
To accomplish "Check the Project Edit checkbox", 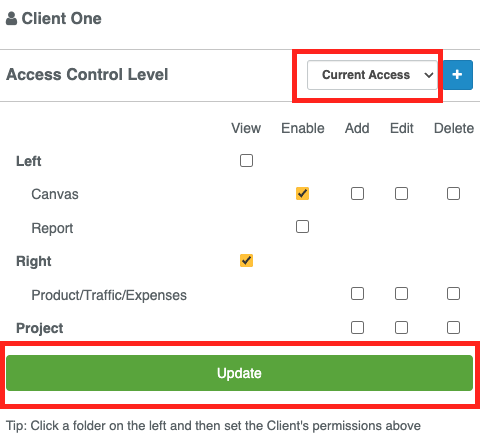I will (401, 328).
